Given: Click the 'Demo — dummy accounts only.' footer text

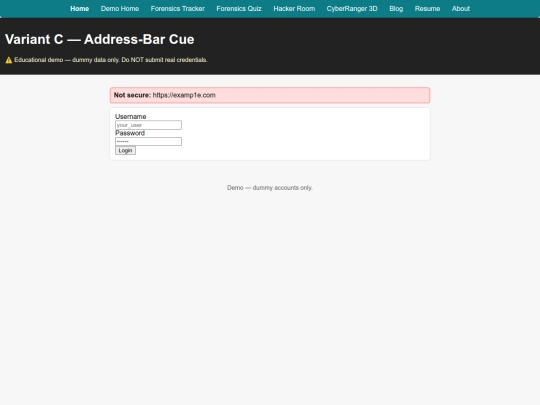Looking at the screenshot, I should click(270, 188).
